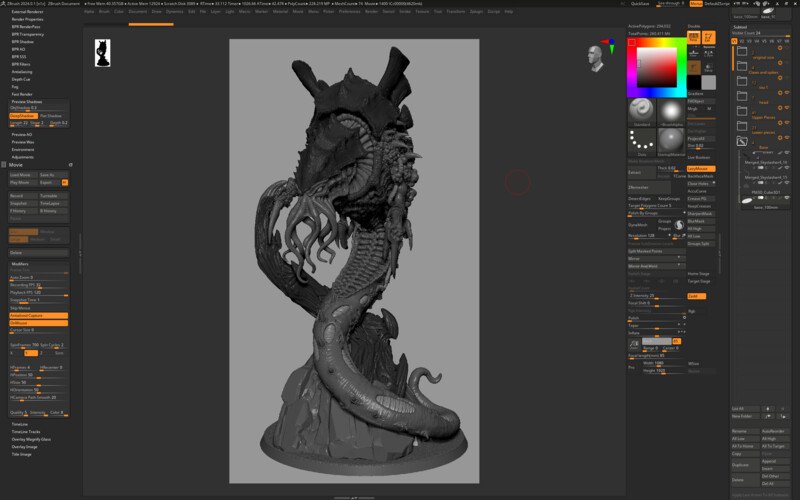The image size is (800, 500).
Task: Expand the BPR Filters section
Action: pyautogui.click(x=21, y=64)
